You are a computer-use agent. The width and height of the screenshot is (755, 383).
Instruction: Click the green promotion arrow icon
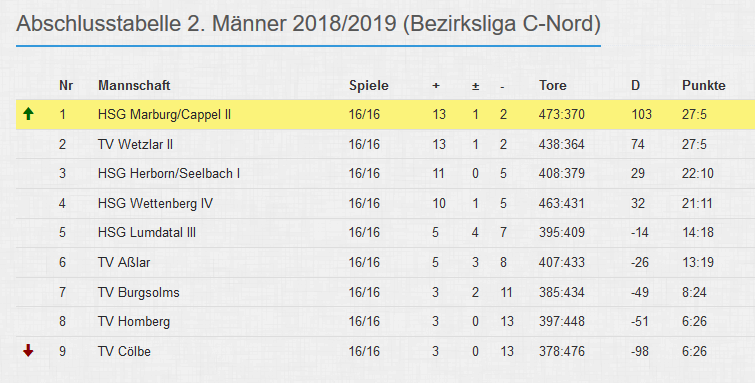(28, 114)
